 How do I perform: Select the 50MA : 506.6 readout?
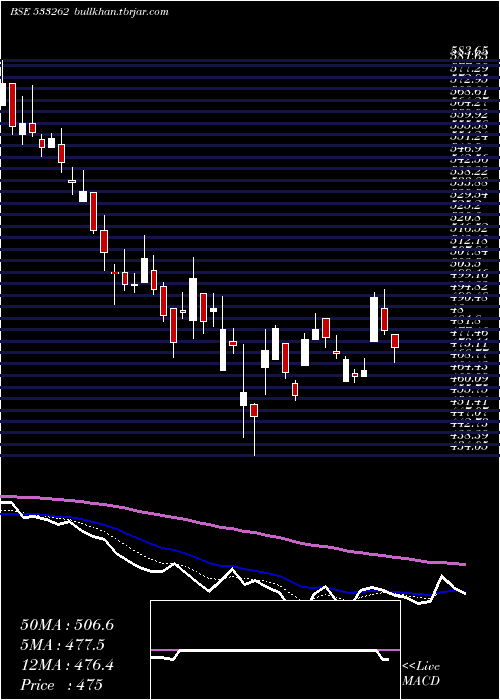coord(67,625)
